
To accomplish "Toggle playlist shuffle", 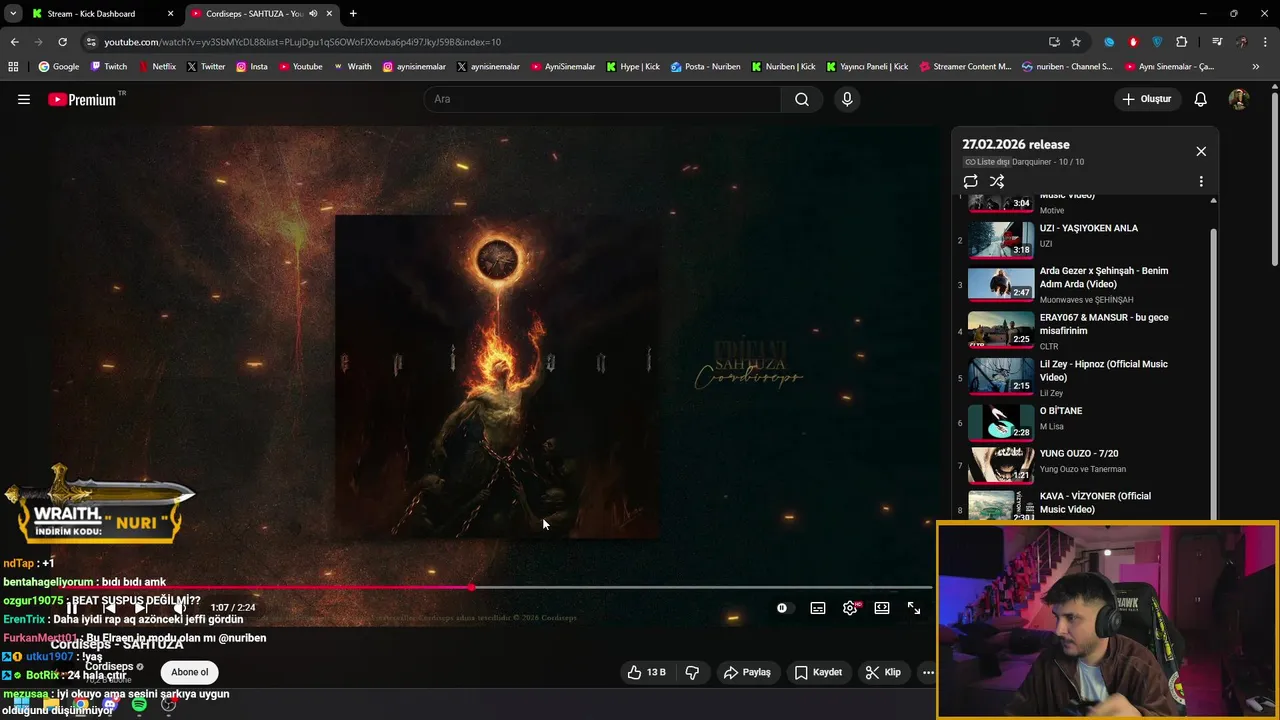I will click(x=997, y=181).
